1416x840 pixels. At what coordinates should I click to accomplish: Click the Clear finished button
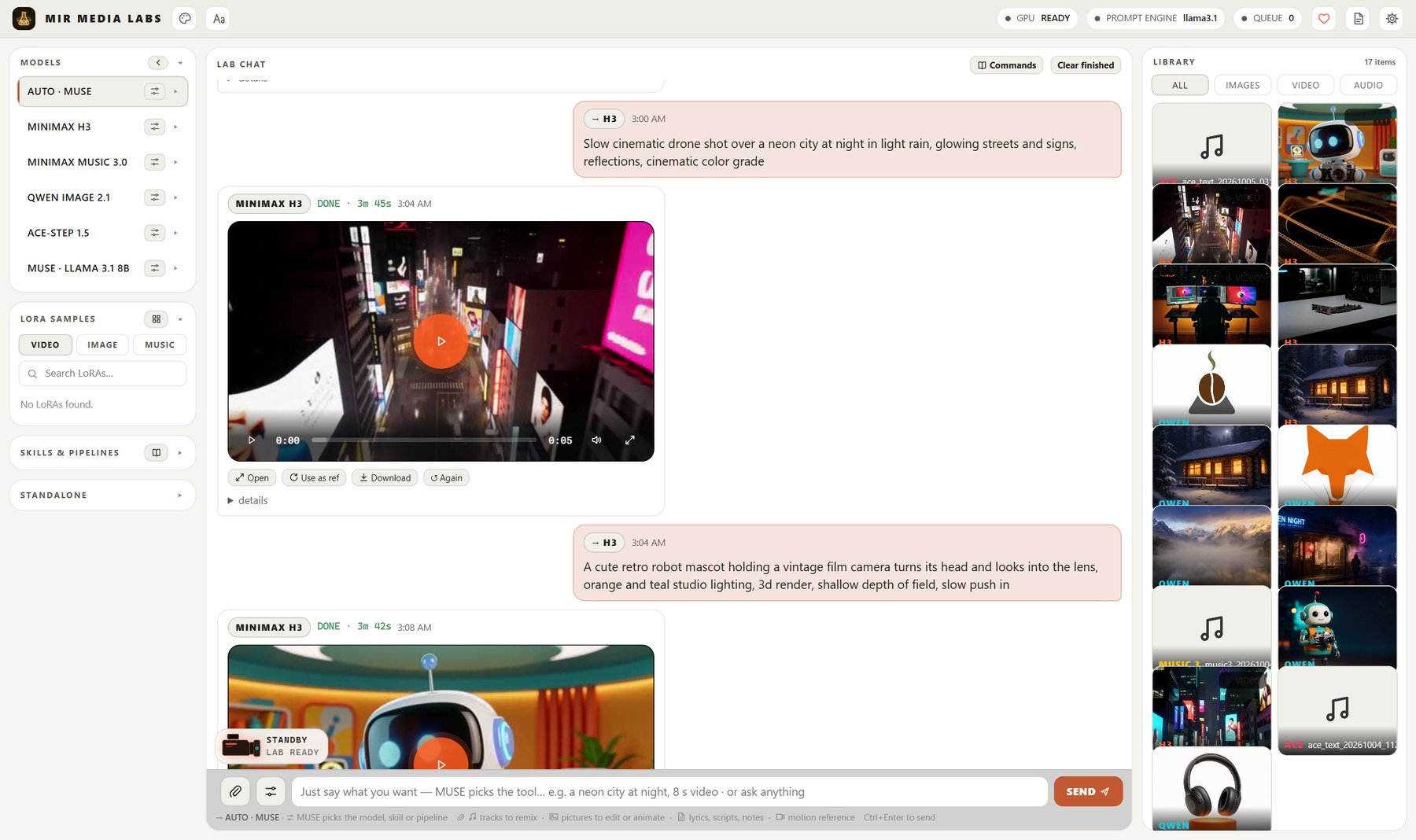tap(1086, 65)
